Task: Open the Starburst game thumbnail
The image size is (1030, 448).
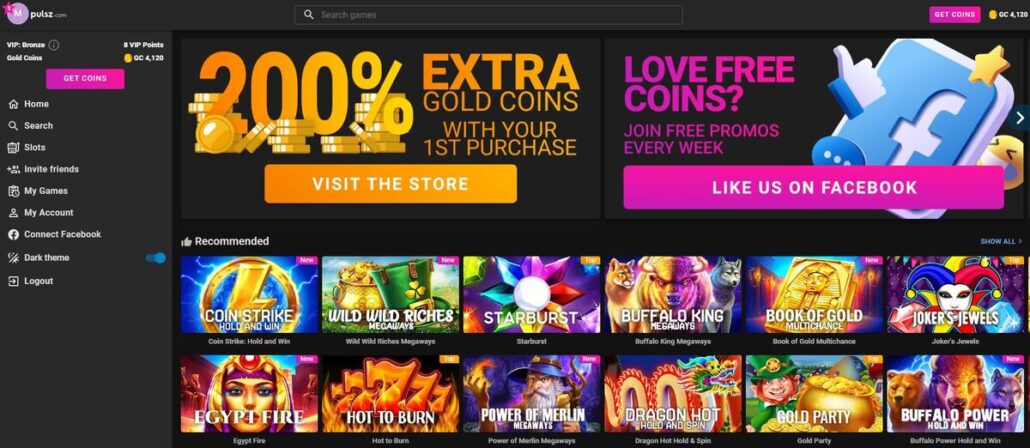Action: 531,294
